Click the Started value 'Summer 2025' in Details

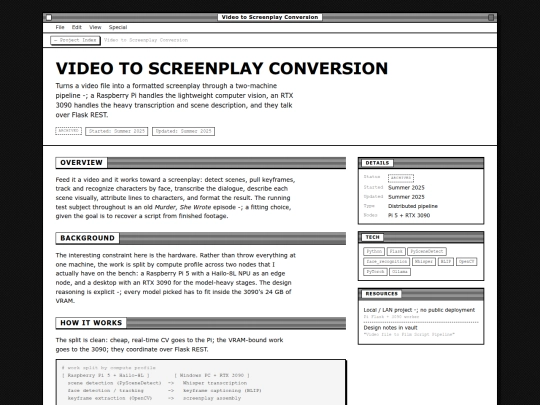(x=406, y=188)
